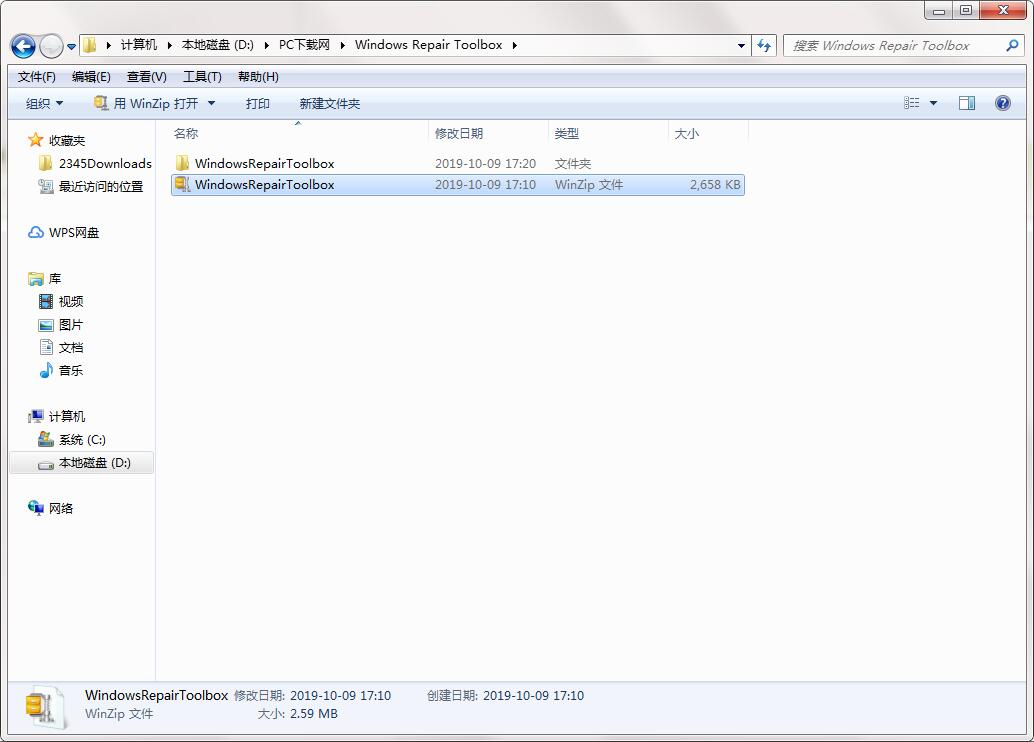Expand the arrow after PC下载网 breadcrumb
Screen dimensions: 1034x742
(342, 46)
